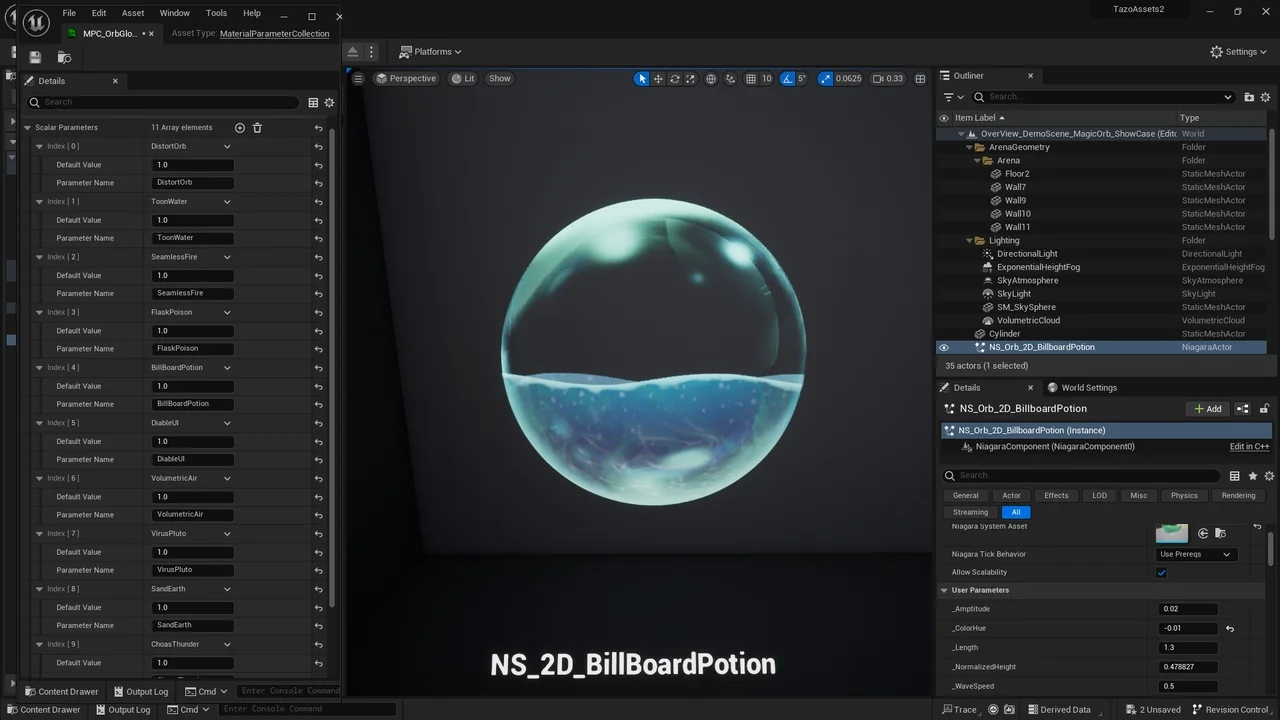Toggle angle snapping set to 5 degrees
The width and height of the screenshot is (1280, 720).
(x=787, y=78)
